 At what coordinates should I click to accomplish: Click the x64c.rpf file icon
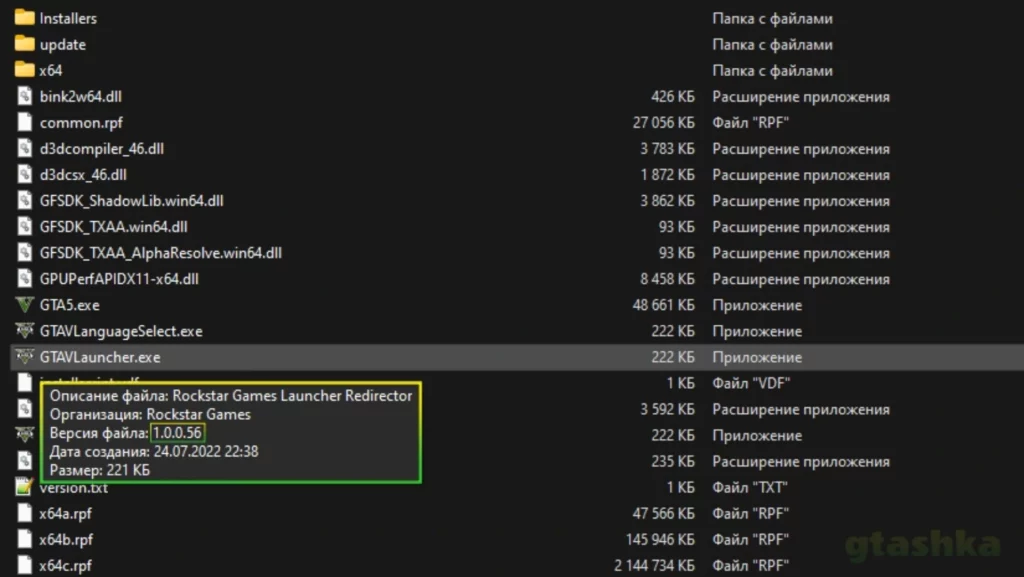click(x=24, y=565)
